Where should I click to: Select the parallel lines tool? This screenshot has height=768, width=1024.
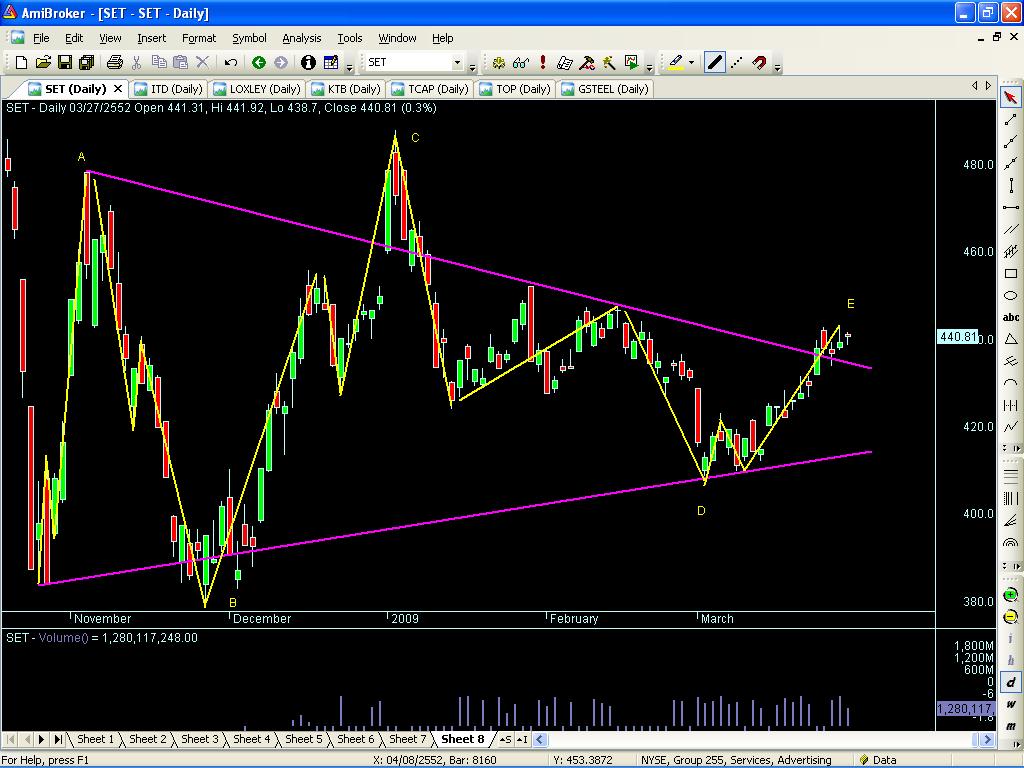pos(1010,229)
